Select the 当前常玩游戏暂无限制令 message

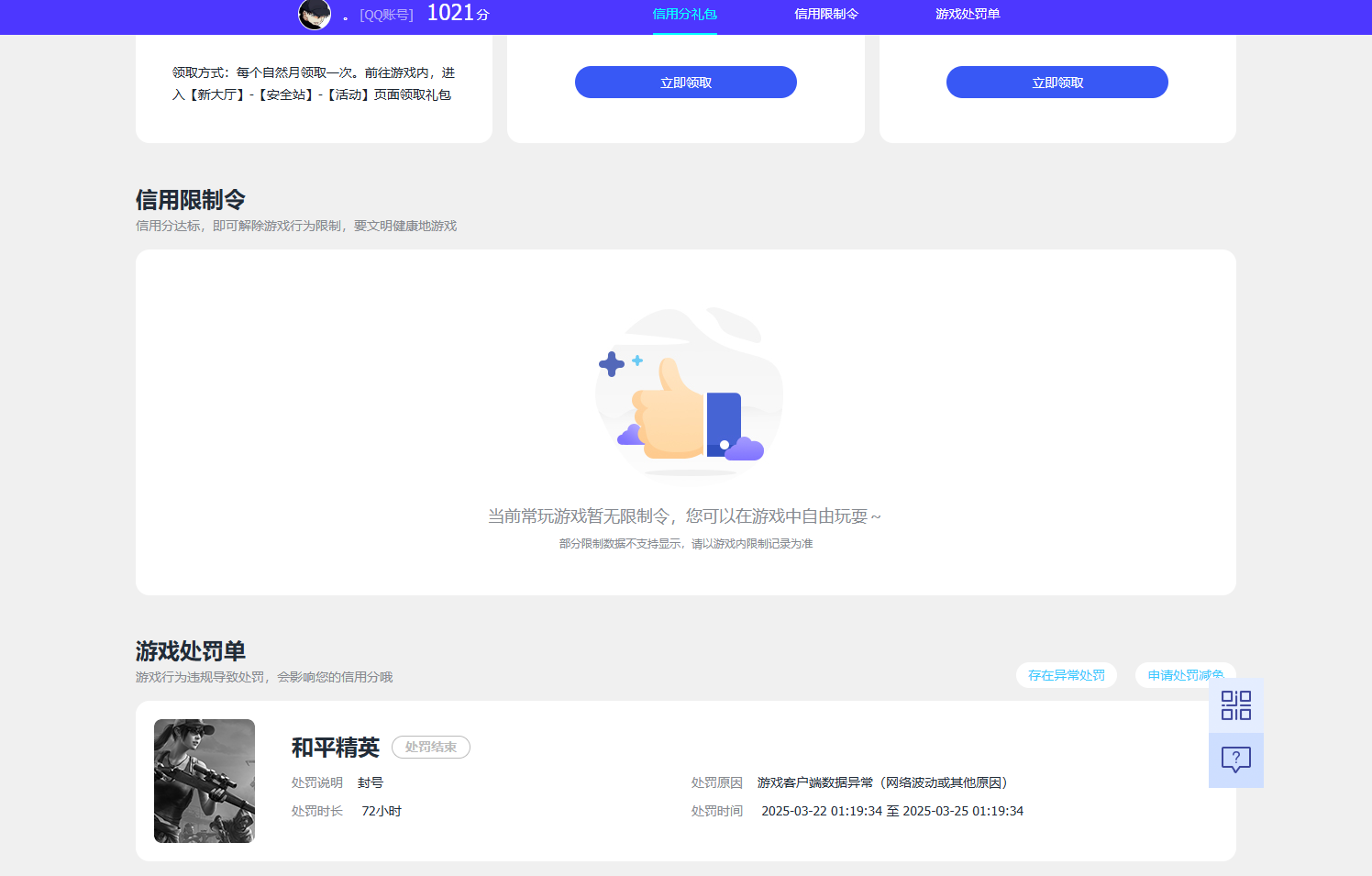pos(684,516)
